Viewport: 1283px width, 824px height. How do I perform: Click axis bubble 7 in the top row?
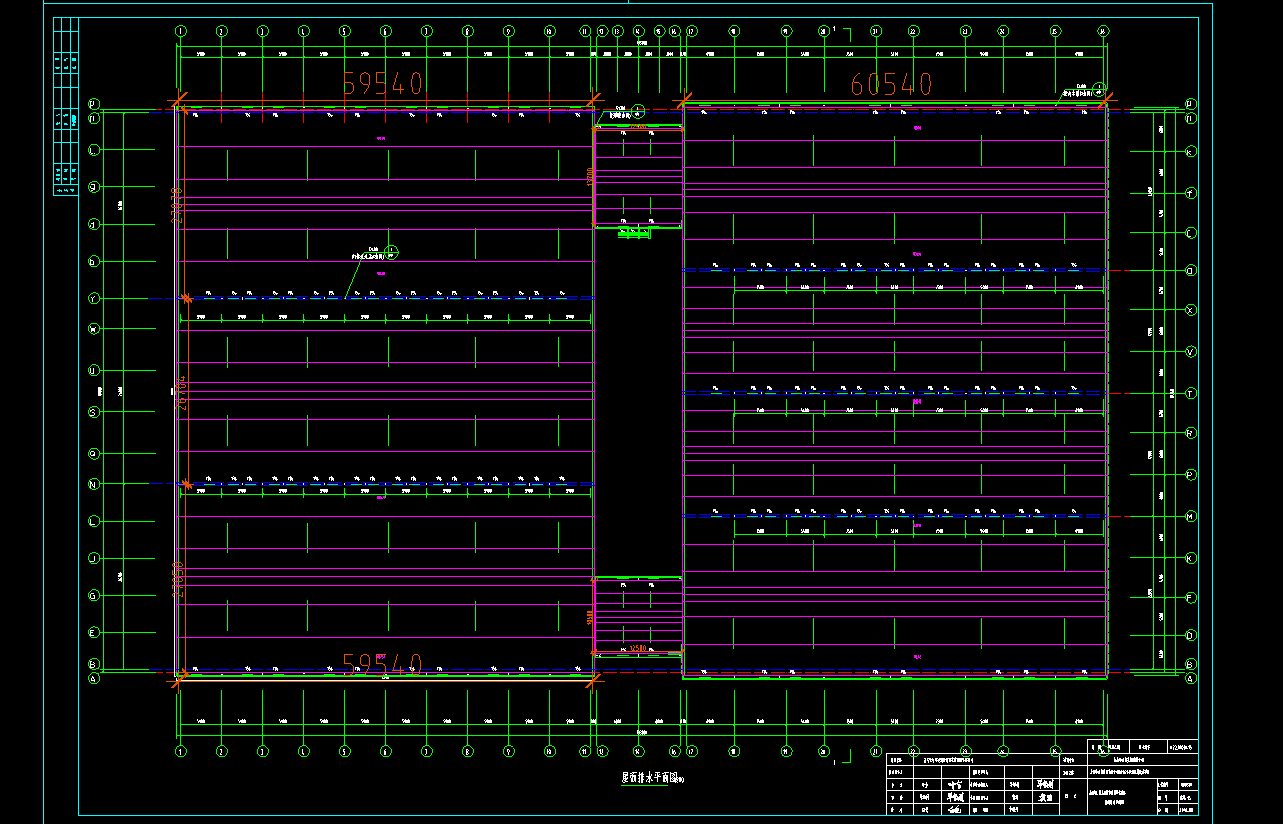(427, 31)
